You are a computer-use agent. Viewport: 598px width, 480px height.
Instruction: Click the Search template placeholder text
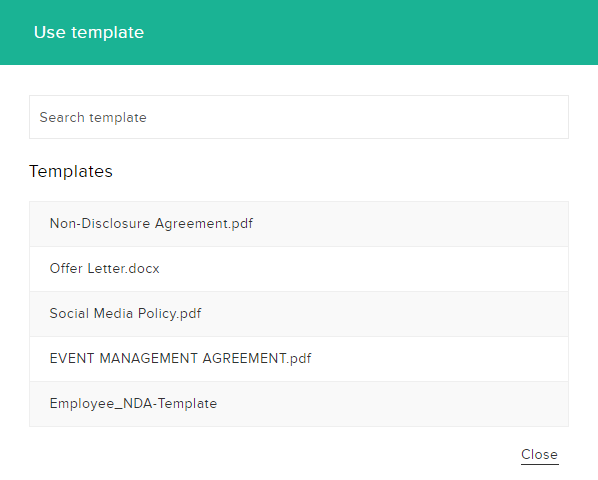pyautogui.click(x=93, y=117)
